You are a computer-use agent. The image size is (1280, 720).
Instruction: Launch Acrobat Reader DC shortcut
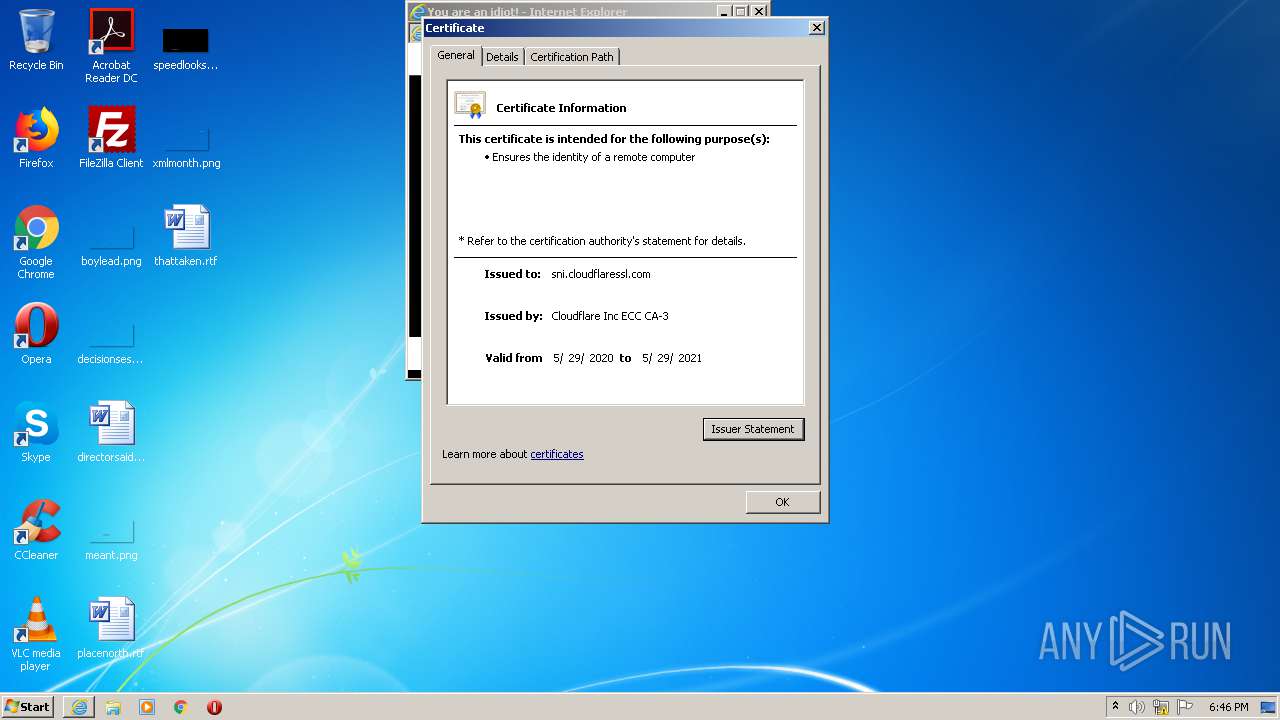tap(111, 45)
